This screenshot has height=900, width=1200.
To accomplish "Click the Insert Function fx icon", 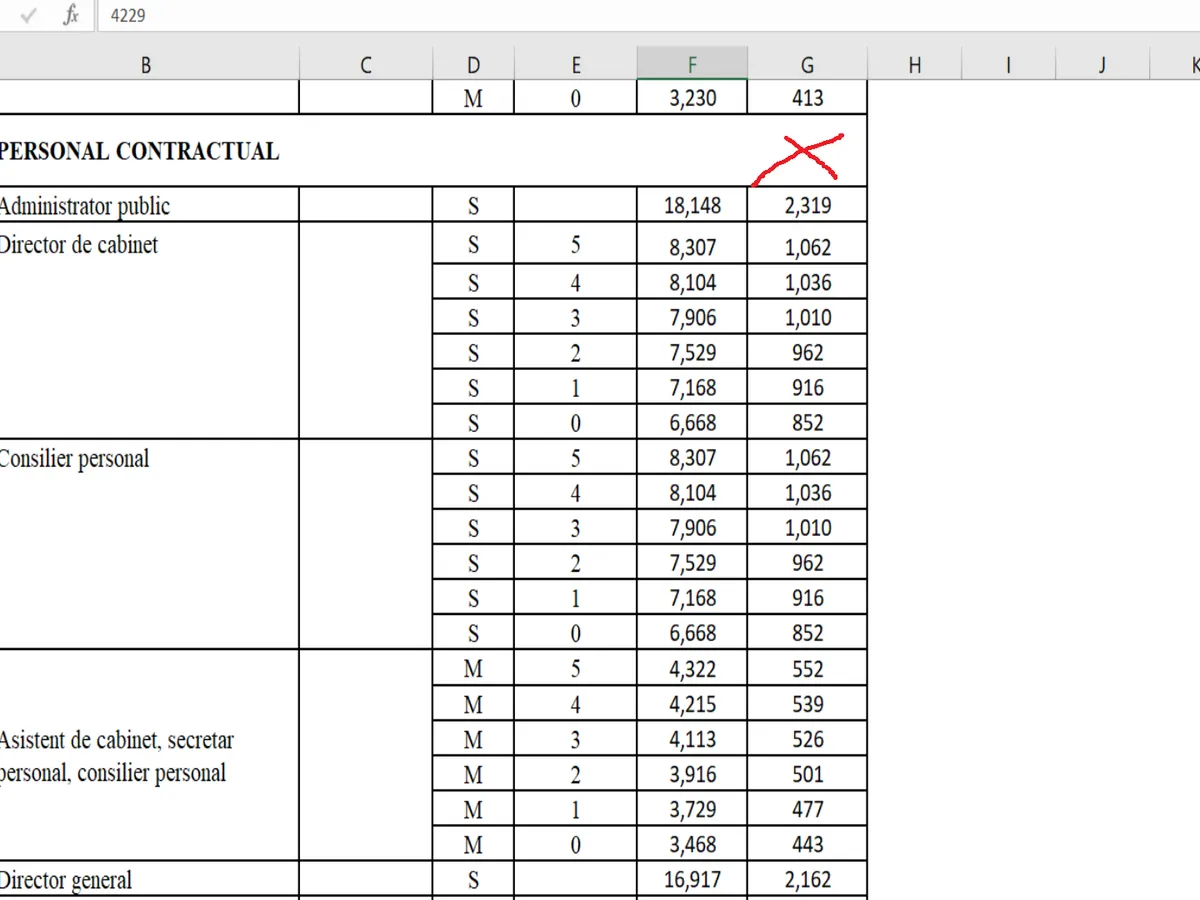I will point(71,16).
